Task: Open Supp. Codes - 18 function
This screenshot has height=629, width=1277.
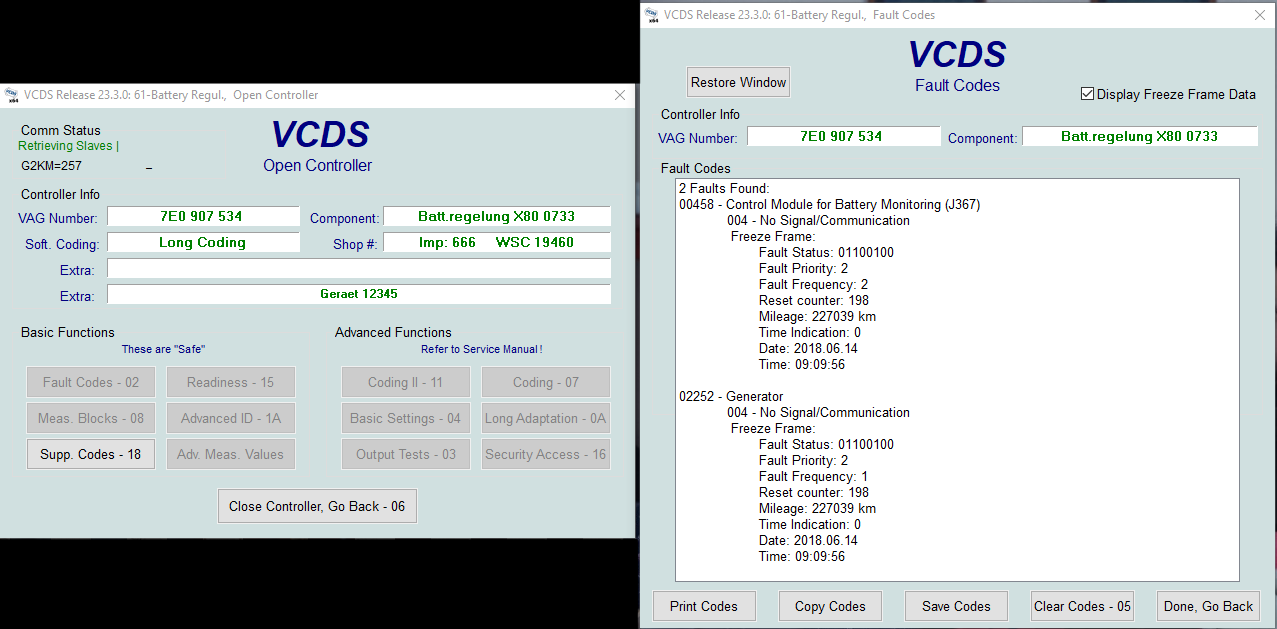Action: [91, 454]
